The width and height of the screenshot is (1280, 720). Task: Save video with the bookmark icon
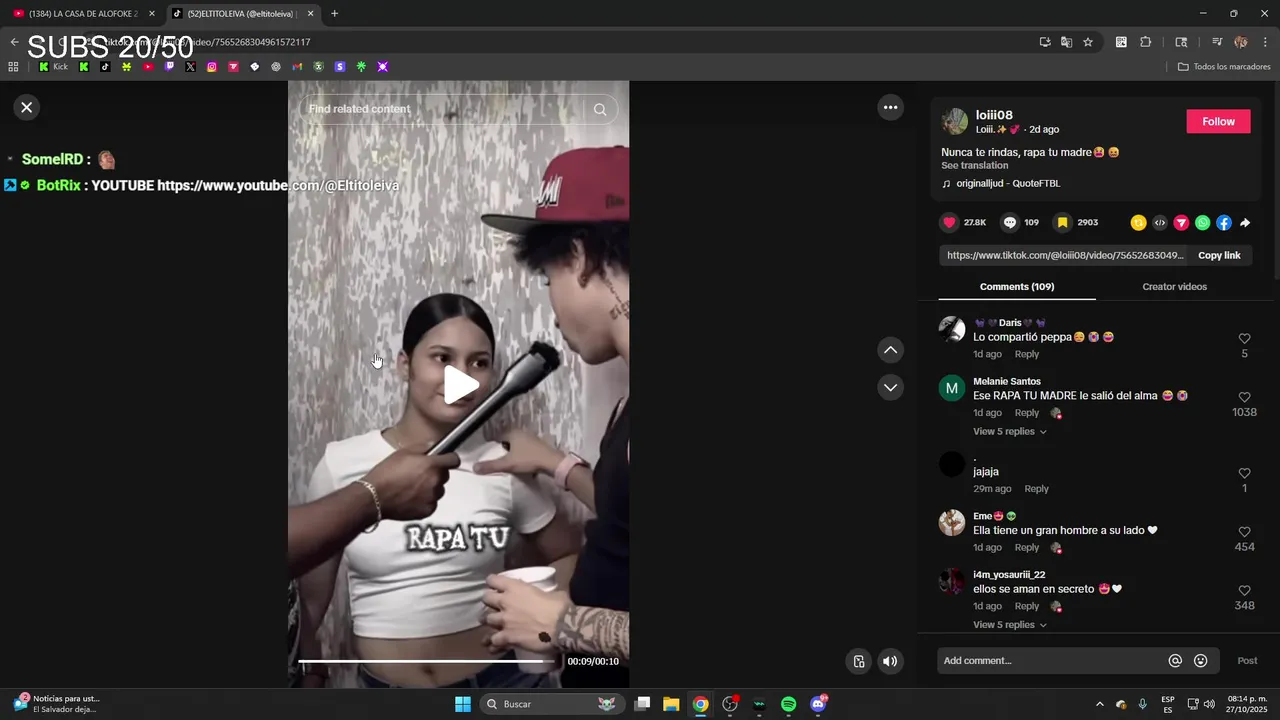point(1063,222)
